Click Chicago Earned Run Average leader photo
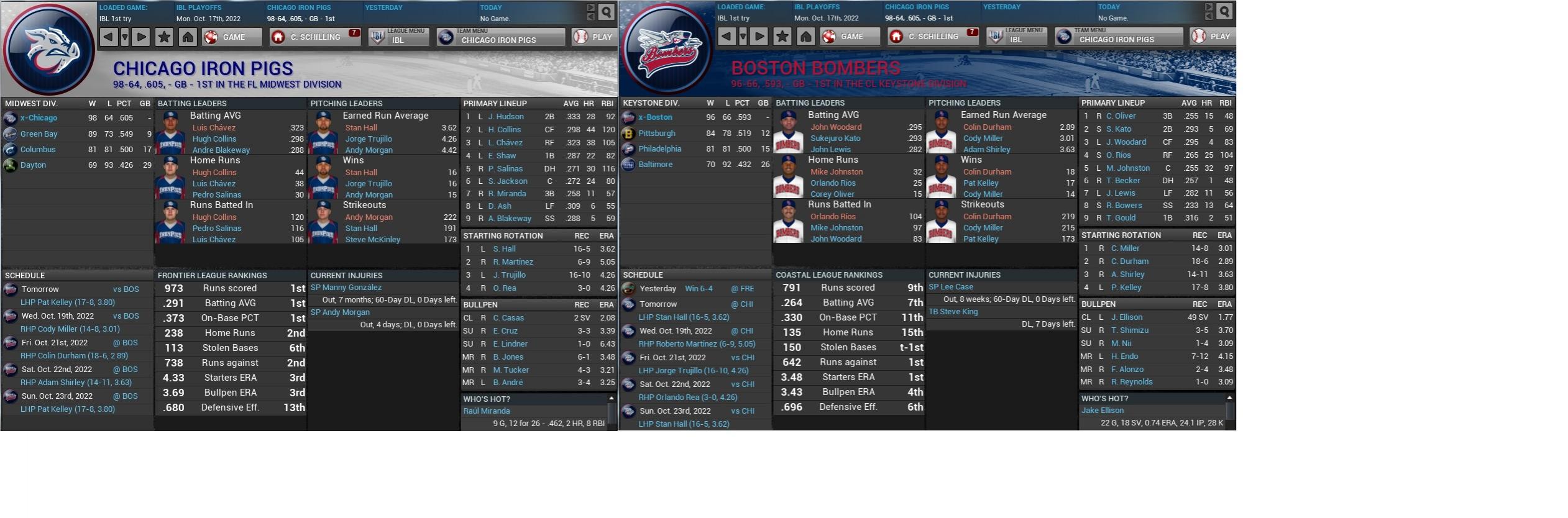The height and width of the screenshot is (518, 1568). (323, 132)
